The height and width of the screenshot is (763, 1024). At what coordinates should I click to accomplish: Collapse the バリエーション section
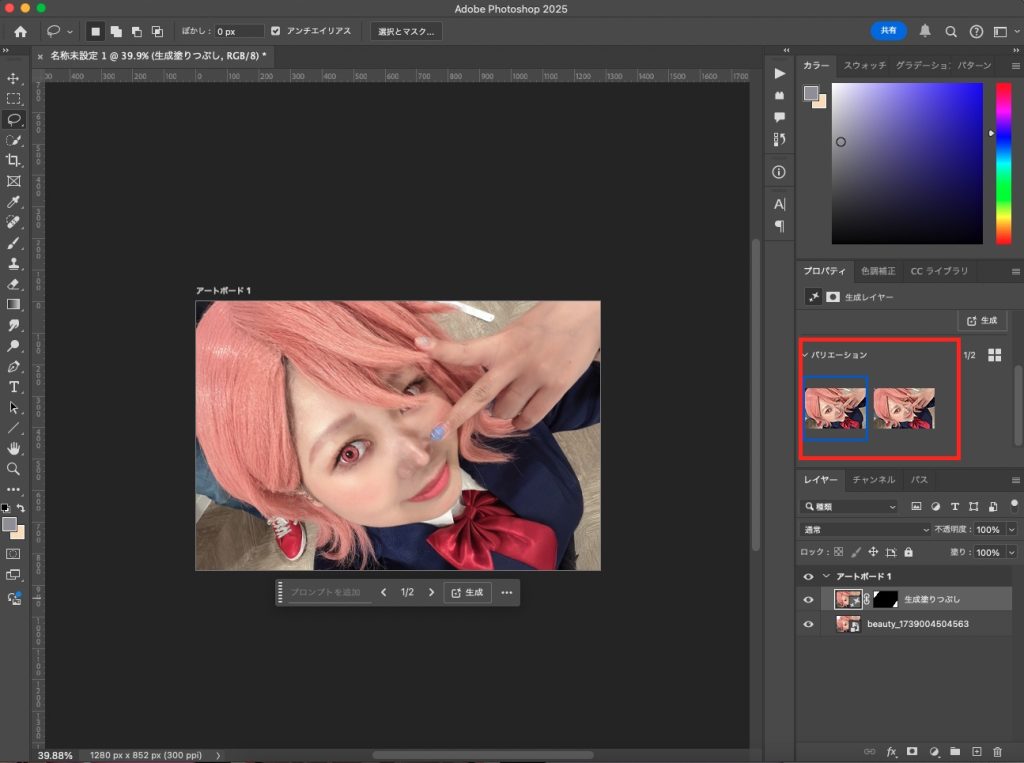[x=805, y=355]
